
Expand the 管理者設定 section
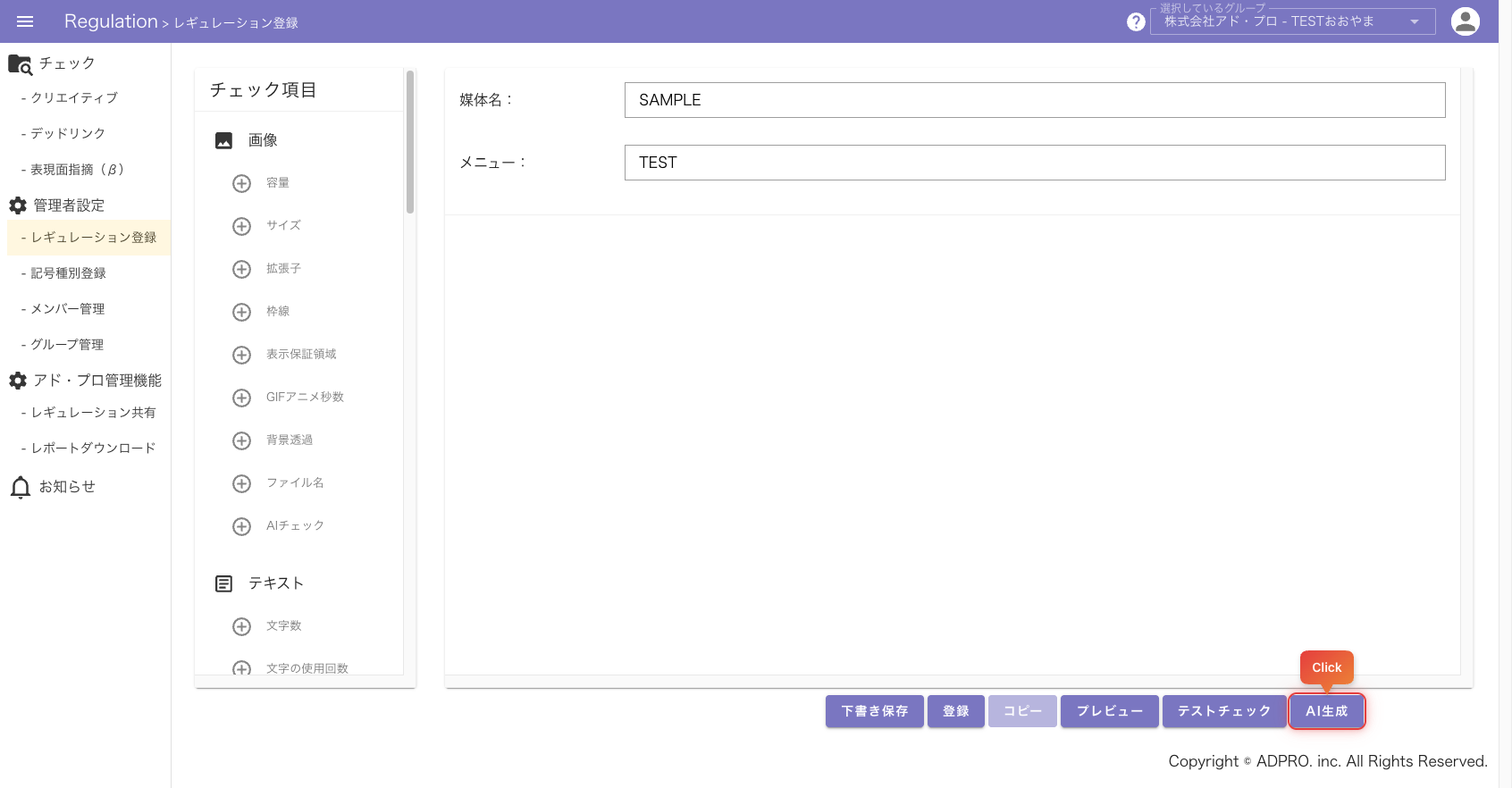click(x=69, y=205)
